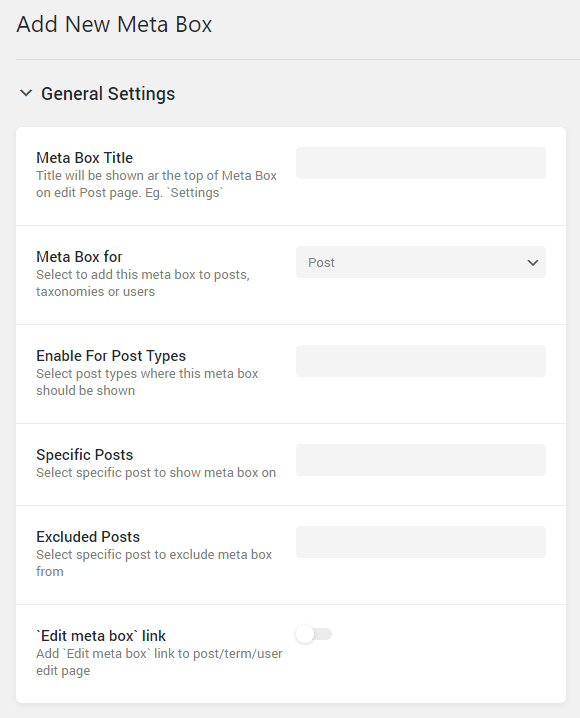Image resolution: width=580 pixels, height=718 pixels.
Task: Click the General Settings heading
Action: coord(108,94)
